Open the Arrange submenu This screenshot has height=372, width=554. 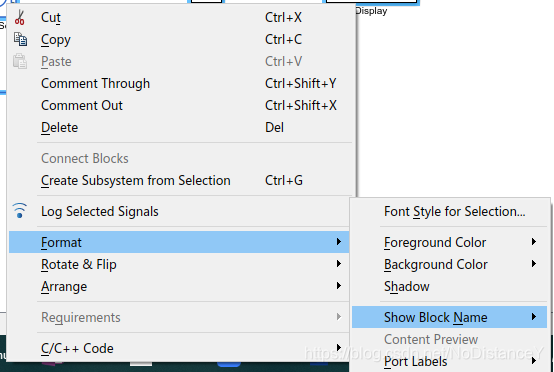[x=179, y=286]
